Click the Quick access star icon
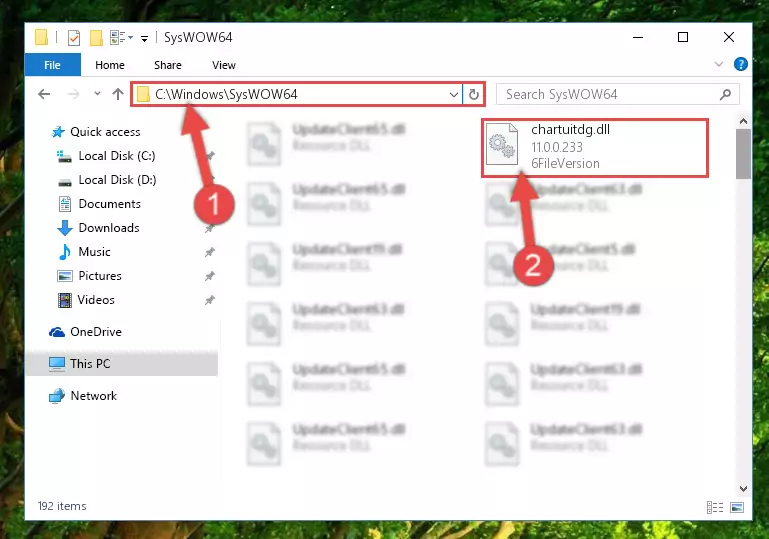The image size is (769, 539). (x=58, y=131)
